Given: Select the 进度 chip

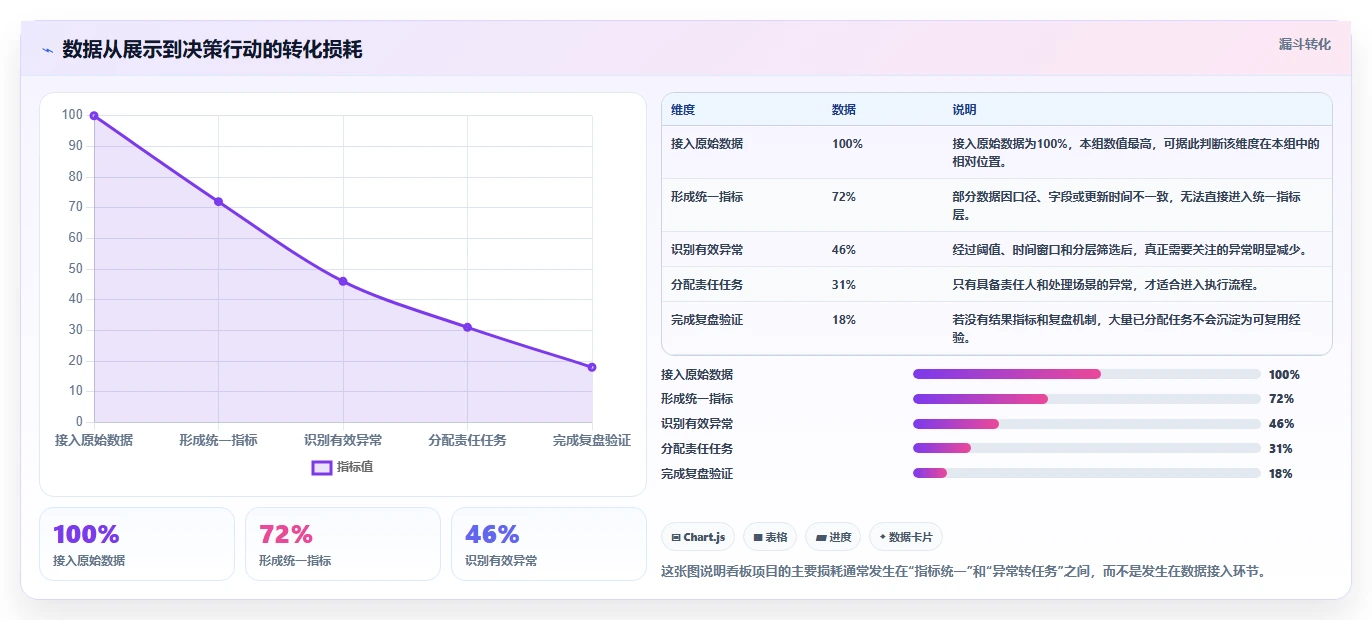Looking at the screenshot, I should (833, 537).
